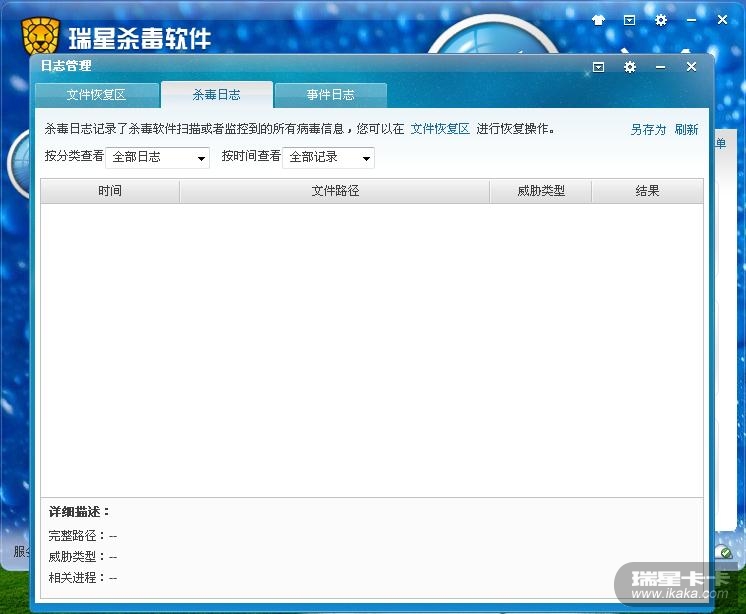Image resolution: width=746 pixels, height=614 pixels.
Task: Minimize the main Rising antivirus window
Action: 691,20
